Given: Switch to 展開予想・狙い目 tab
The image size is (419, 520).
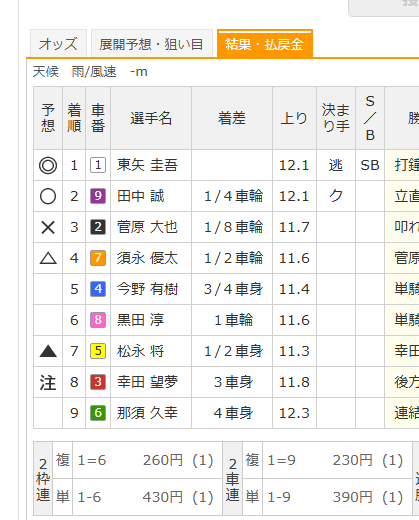Looking at the screenshot, I should point(152,44).
